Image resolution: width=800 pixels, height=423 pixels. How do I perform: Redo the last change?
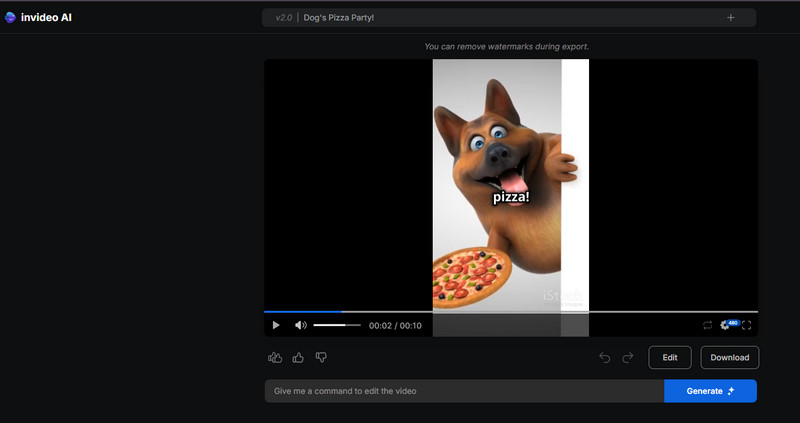[x=628, y=358]
